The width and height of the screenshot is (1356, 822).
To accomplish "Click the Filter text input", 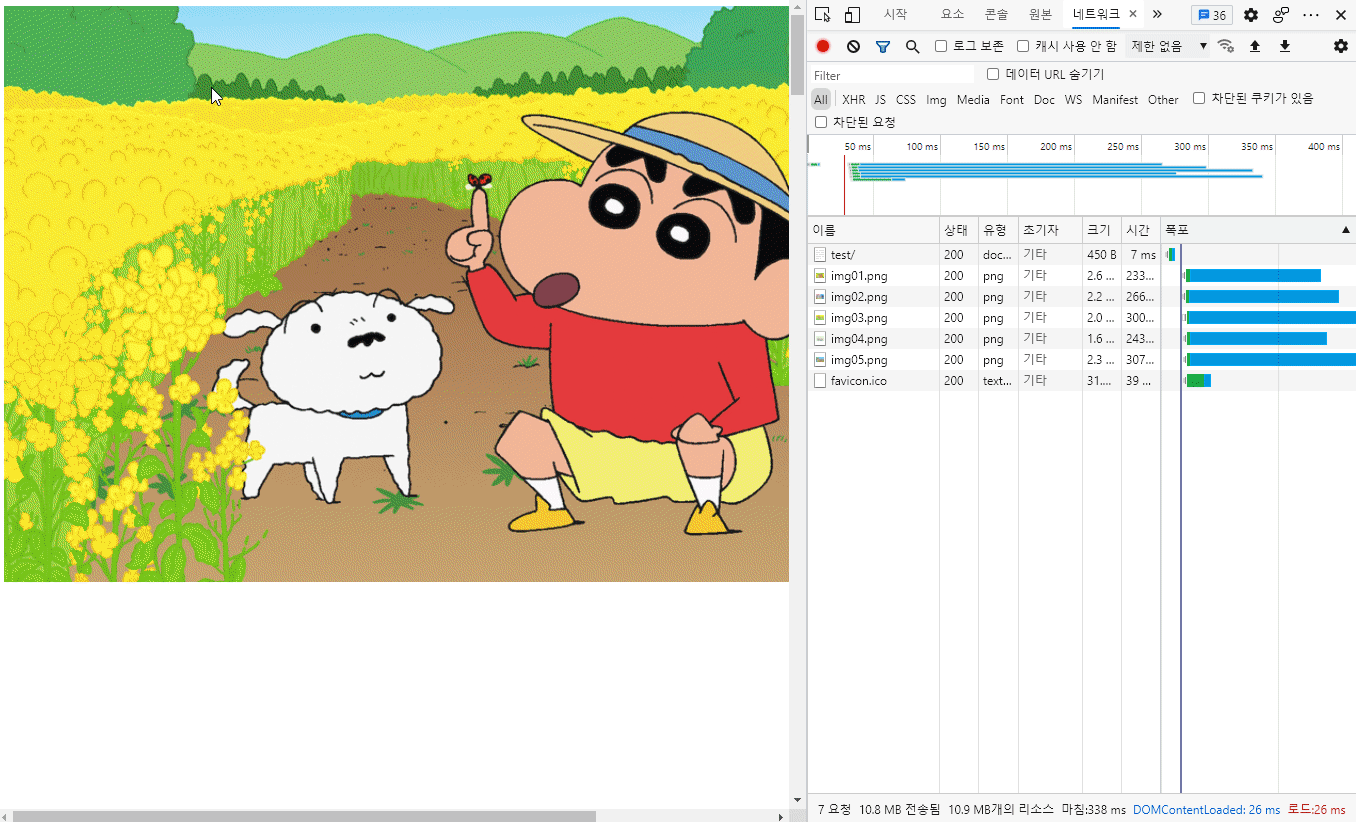I will click(x=892, y=75).
